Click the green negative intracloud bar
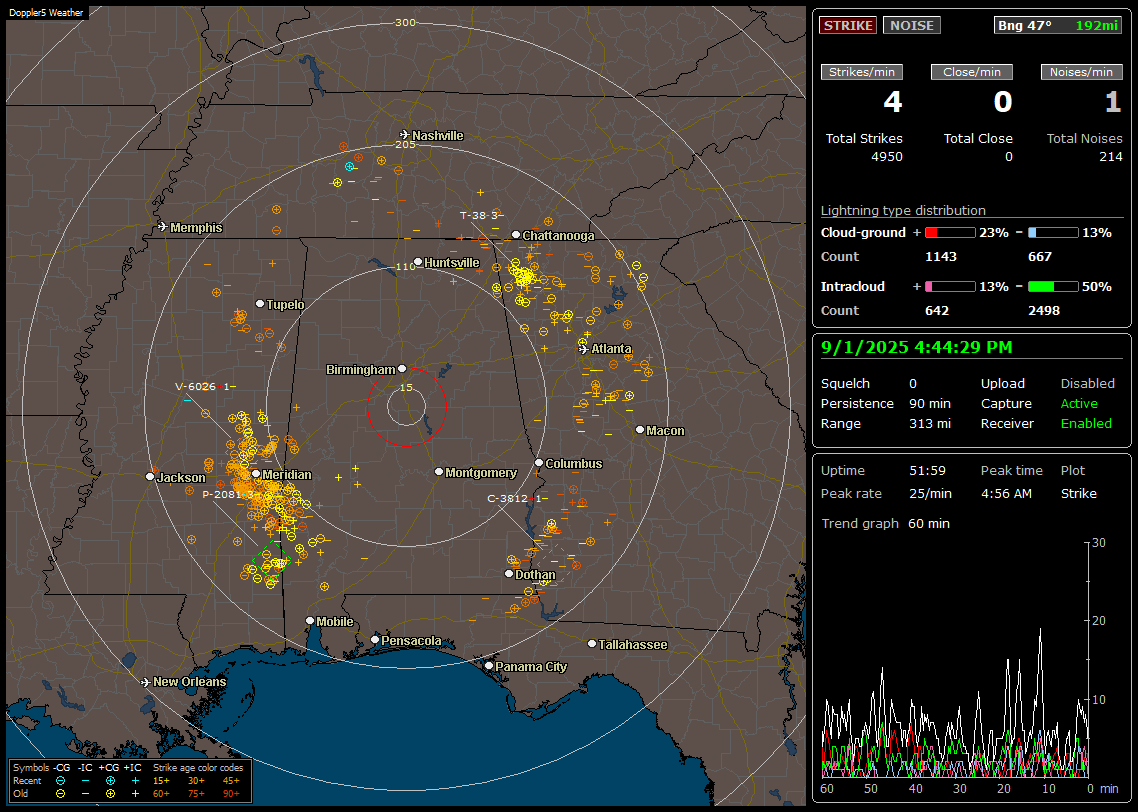This screenshot has height=812, width=1138. click(x=1053, y=287)
